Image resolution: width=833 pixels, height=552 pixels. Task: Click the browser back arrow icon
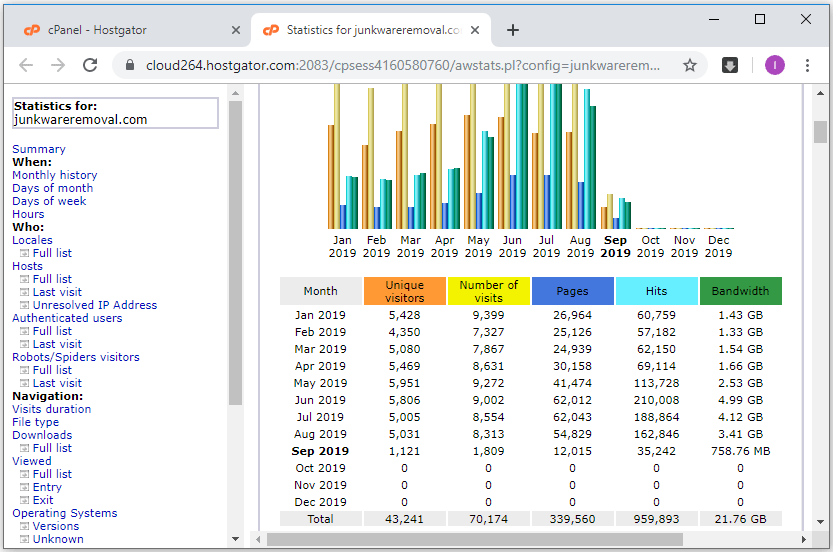coord(26,65)
